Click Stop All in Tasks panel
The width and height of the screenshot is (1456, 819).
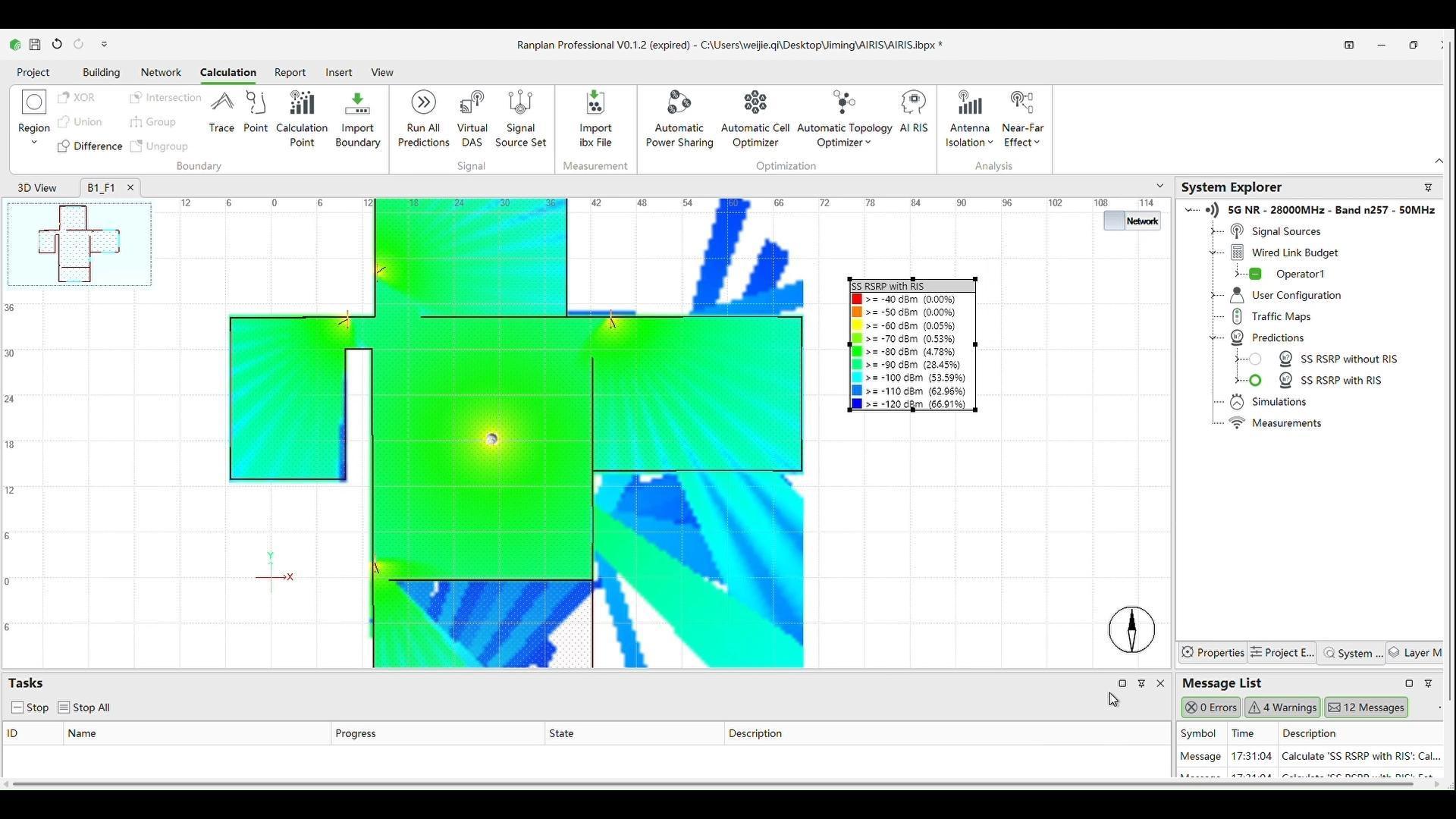point(83,708)
